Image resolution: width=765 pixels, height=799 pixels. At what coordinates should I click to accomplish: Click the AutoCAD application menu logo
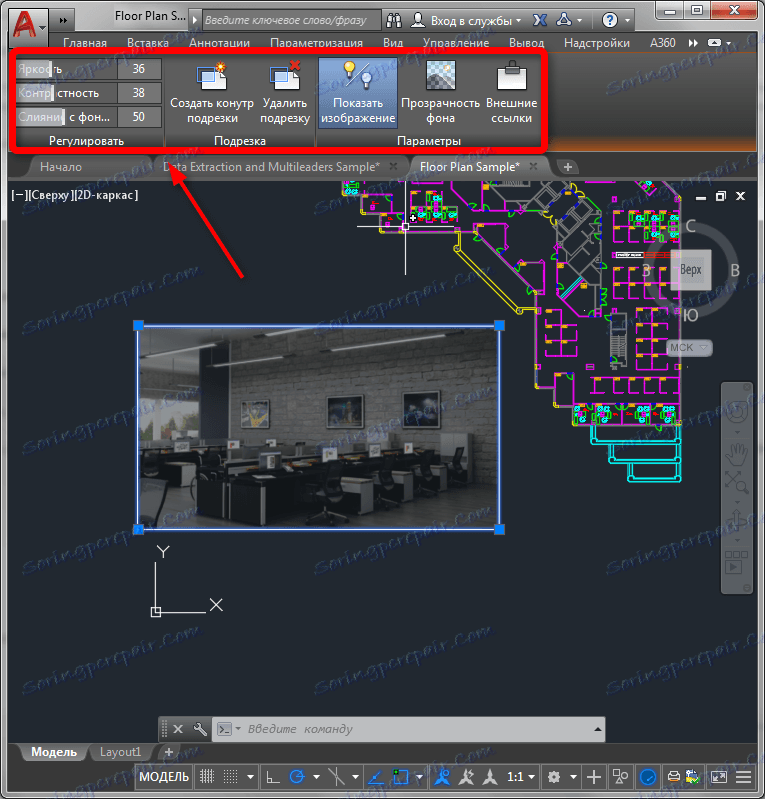click(x=25, y=24)
